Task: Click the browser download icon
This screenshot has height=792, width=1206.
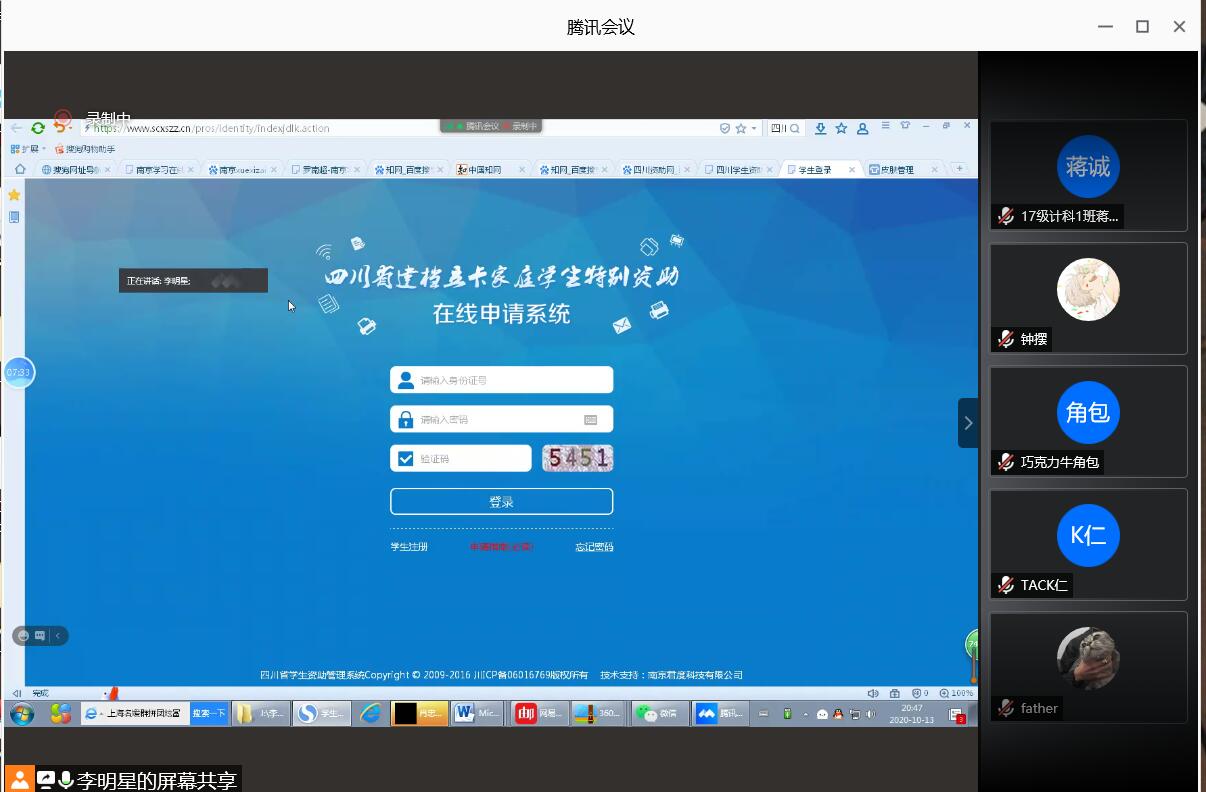Action: pos(821,128)
